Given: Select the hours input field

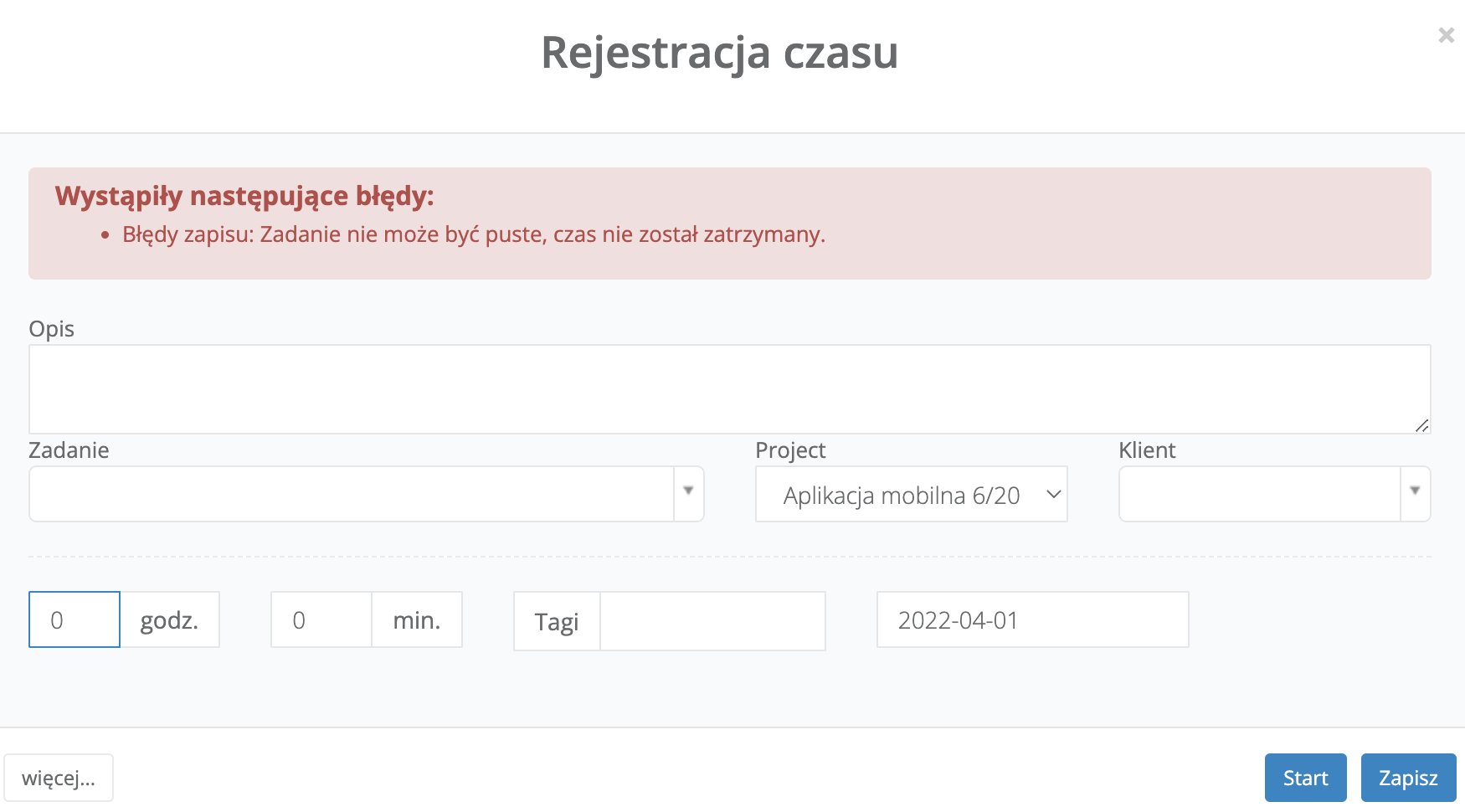Looking at the screenshot, I should pos(75,619).
